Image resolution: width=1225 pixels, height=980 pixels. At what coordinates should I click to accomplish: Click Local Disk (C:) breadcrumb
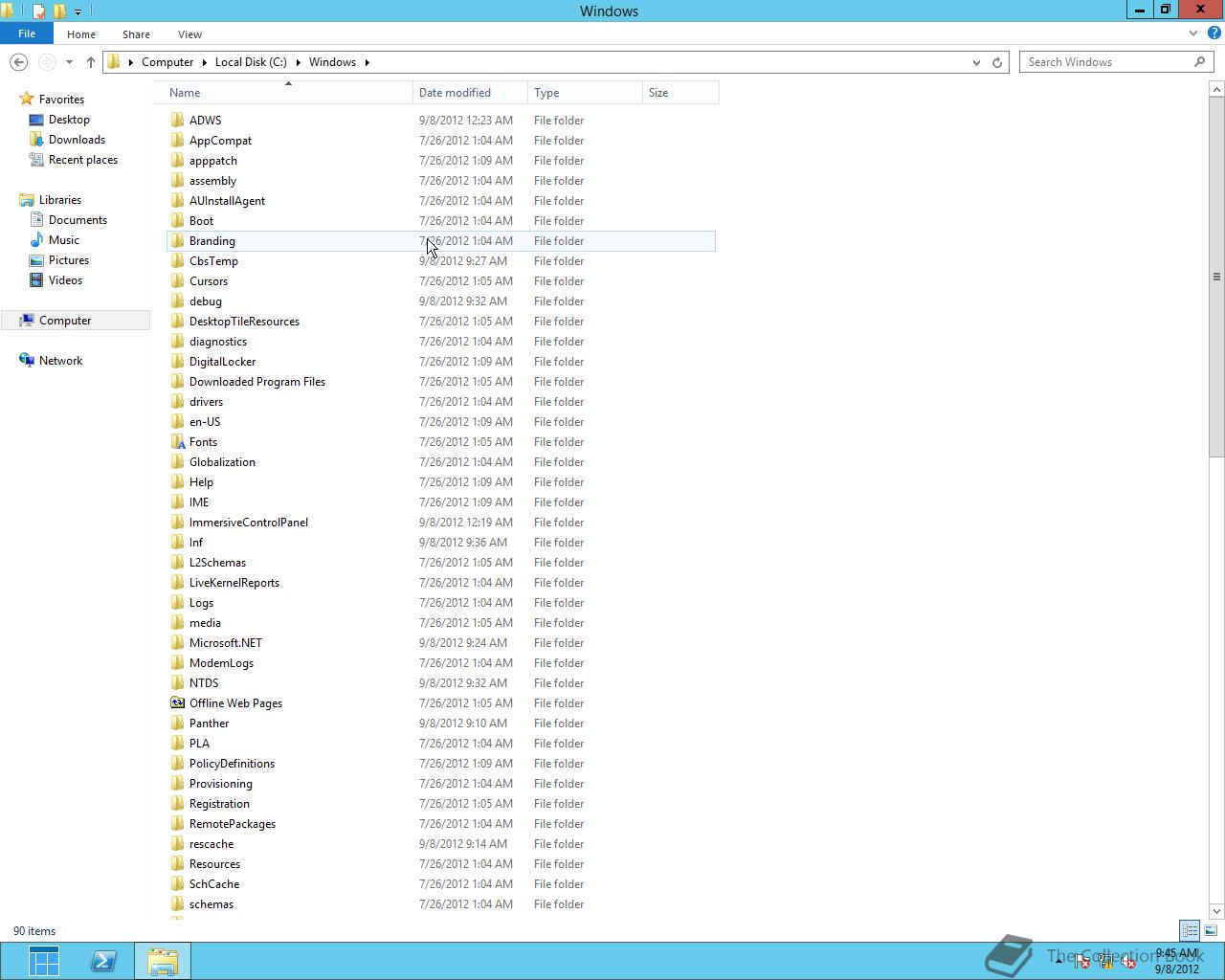click(251, 62)
